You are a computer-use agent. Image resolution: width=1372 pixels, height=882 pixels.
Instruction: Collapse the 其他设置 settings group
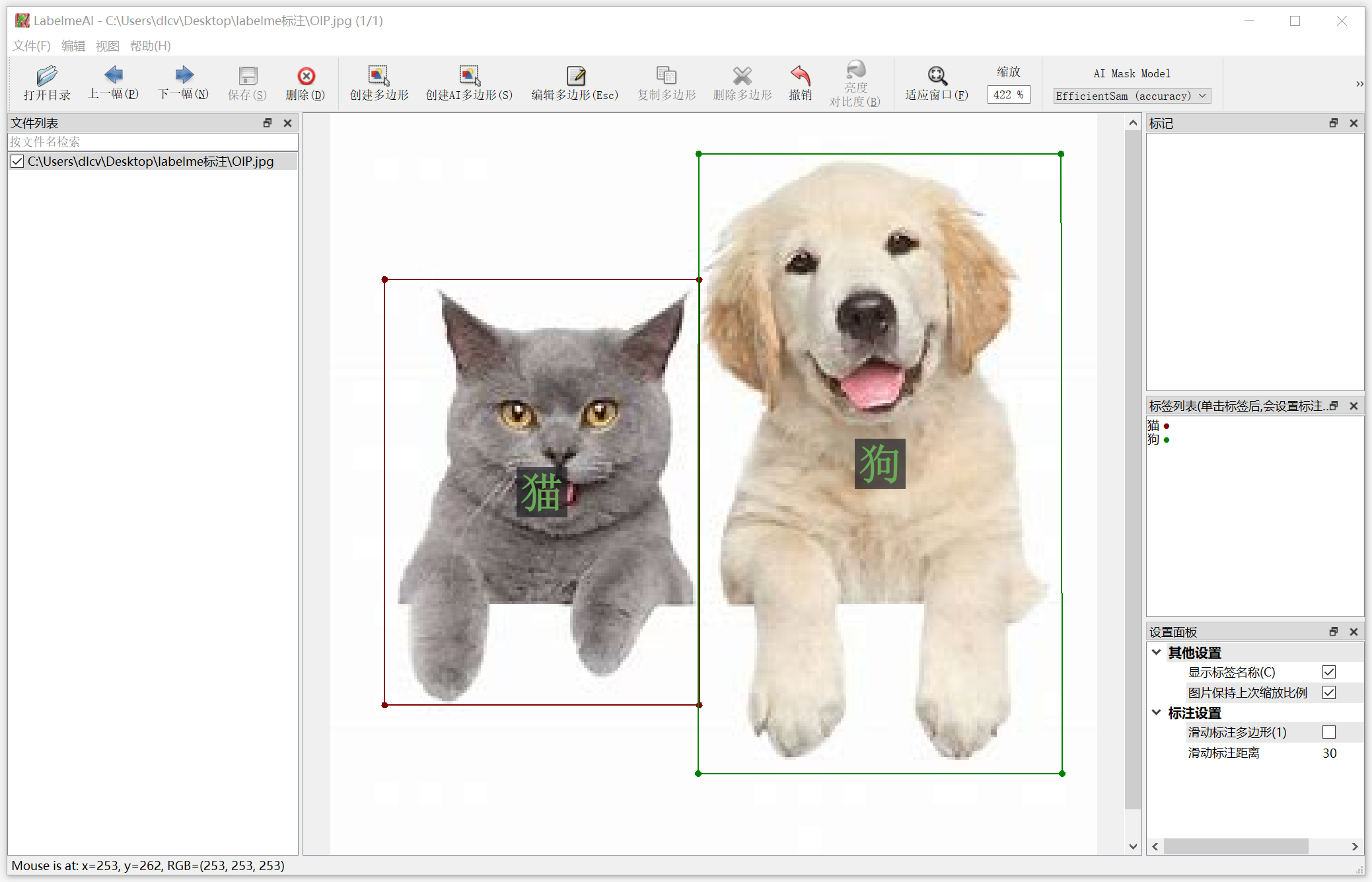click(x=1157, y=653)
